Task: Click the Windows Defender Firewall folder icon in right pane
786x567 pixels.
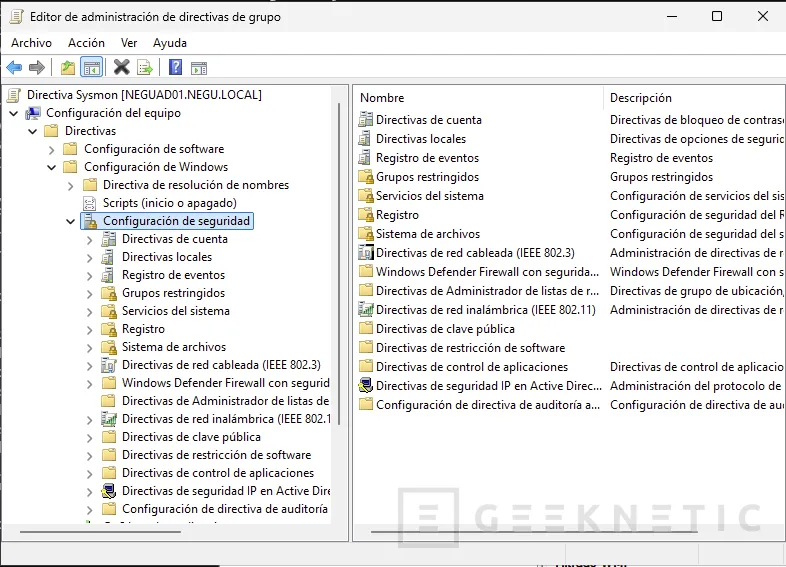Action: click(366, 271)
